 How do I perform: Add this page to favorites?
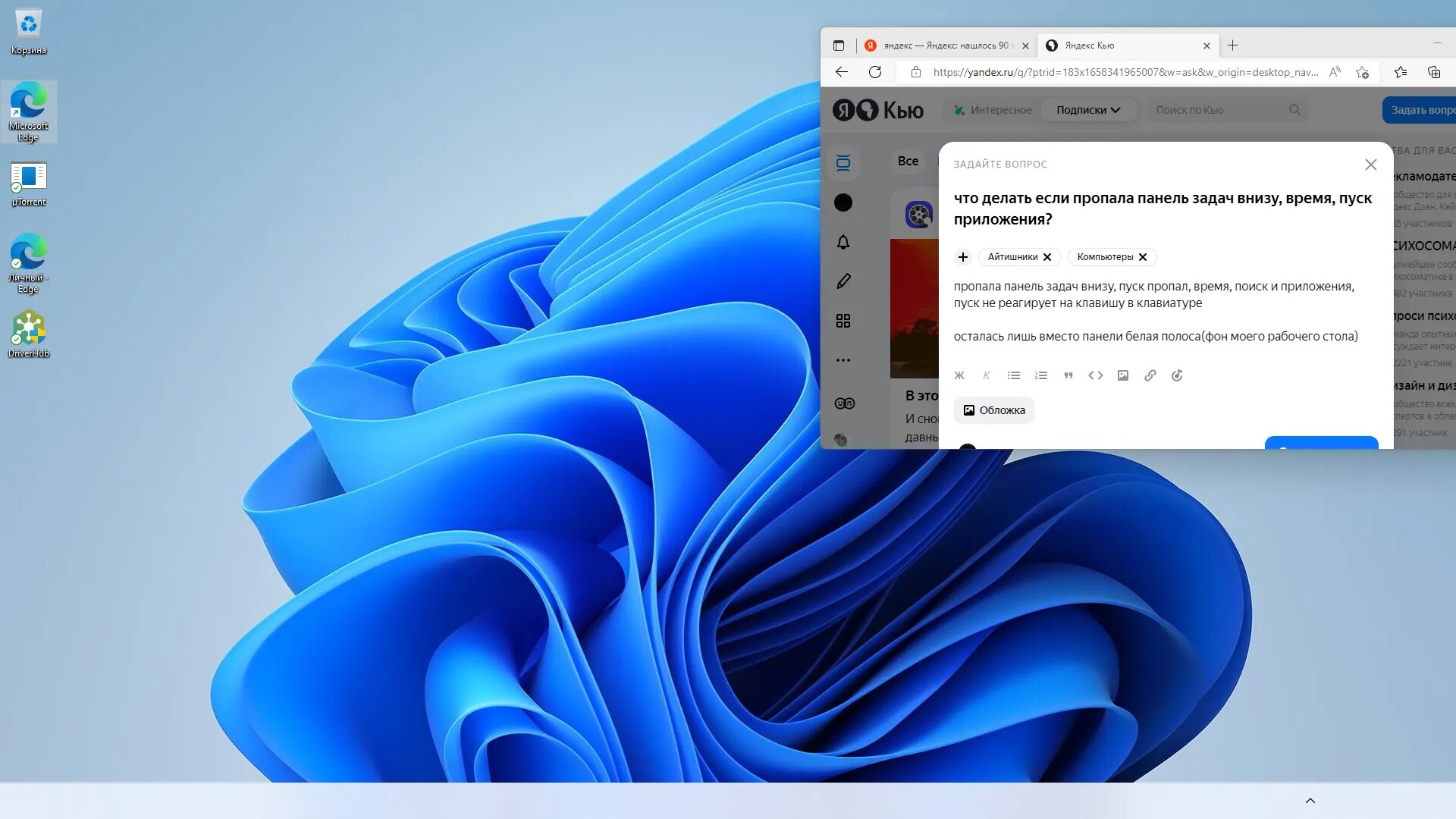(1363, 72)
